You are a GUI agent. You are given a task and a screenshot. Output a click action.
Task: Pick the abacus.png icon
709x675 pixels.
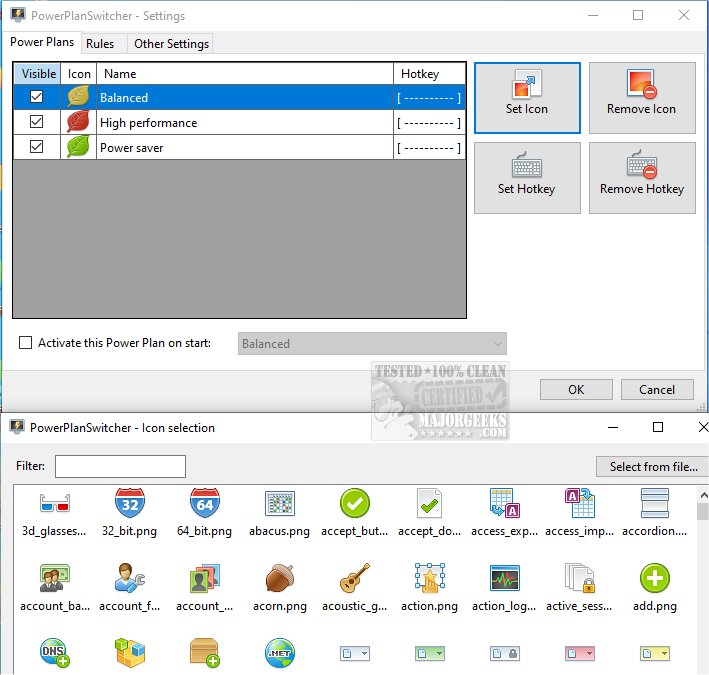click(279, 503)
